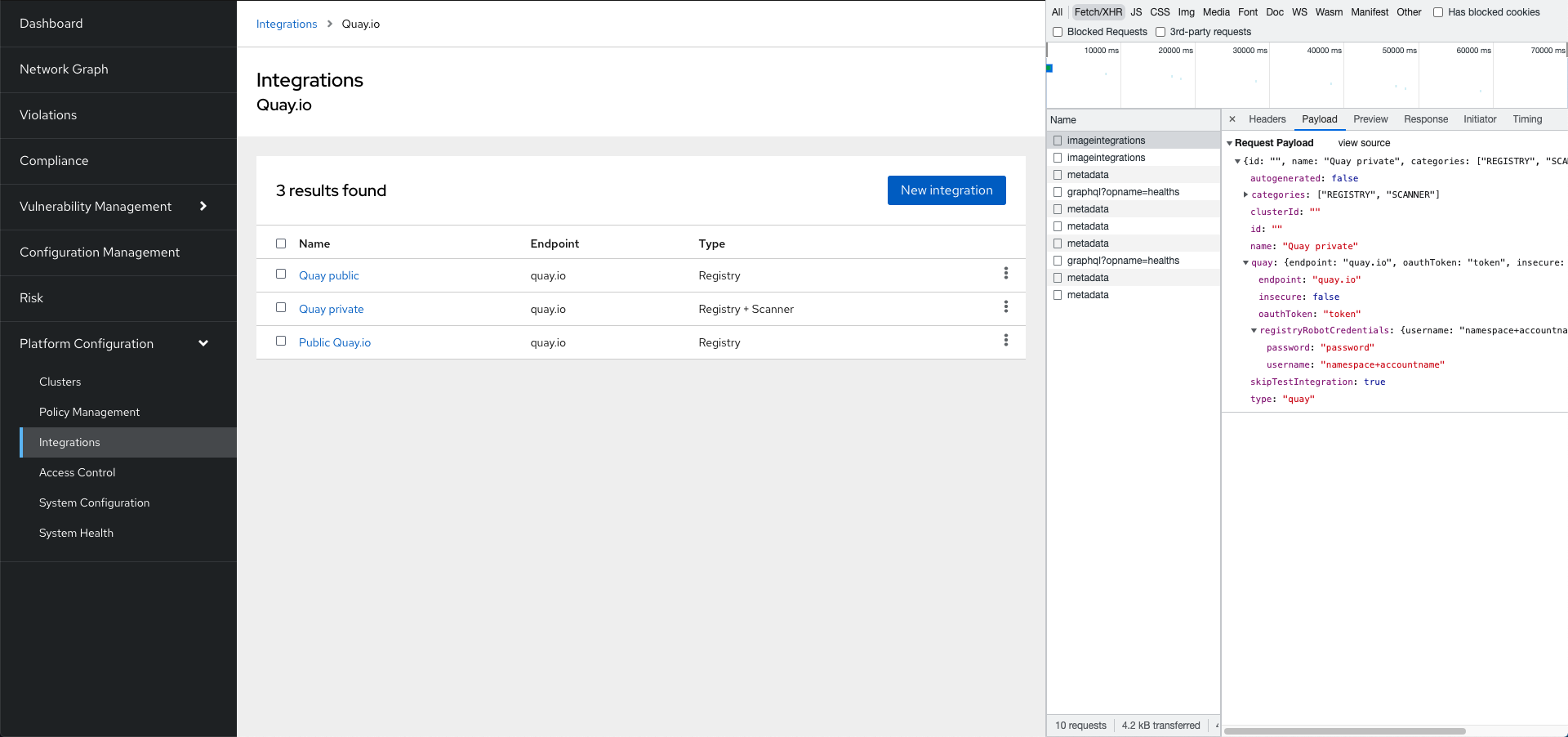
Task: Open the Quay public integration link
Action: [328, 275]
